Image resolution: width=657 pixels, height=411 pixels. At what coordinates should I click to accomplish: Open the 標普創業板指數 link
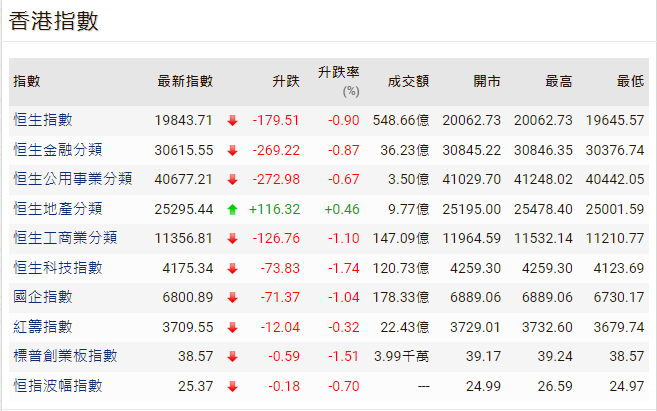(x=65, y=356)
